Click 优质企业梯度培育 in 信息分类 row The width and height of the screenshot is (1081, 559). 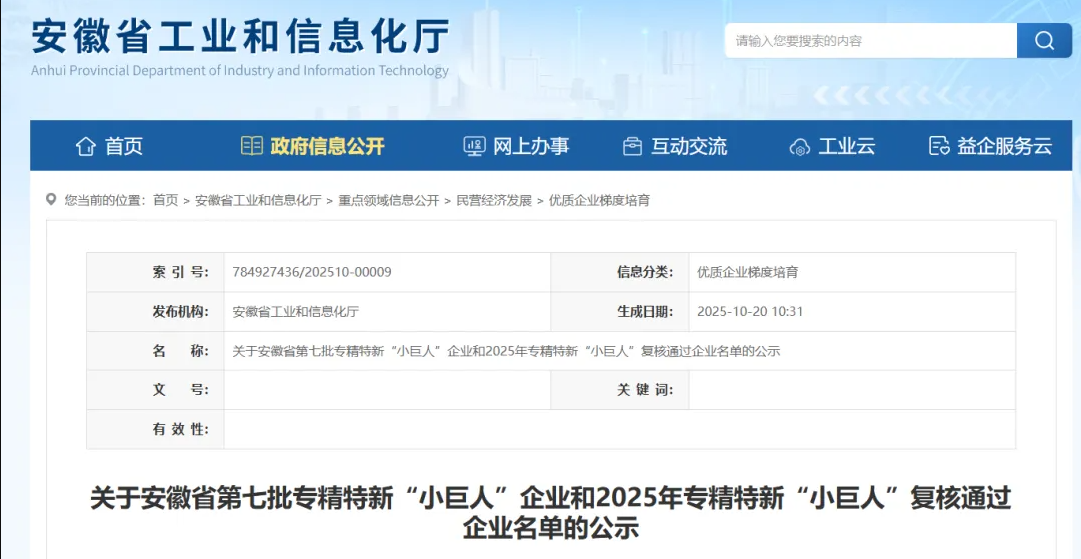[x=747, y=272]
